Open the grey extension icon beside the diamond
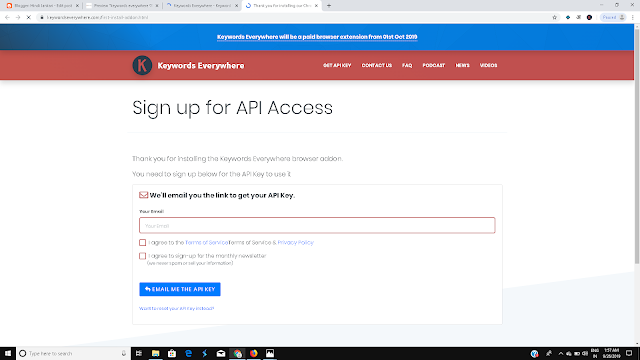 (x=578, y=18)
